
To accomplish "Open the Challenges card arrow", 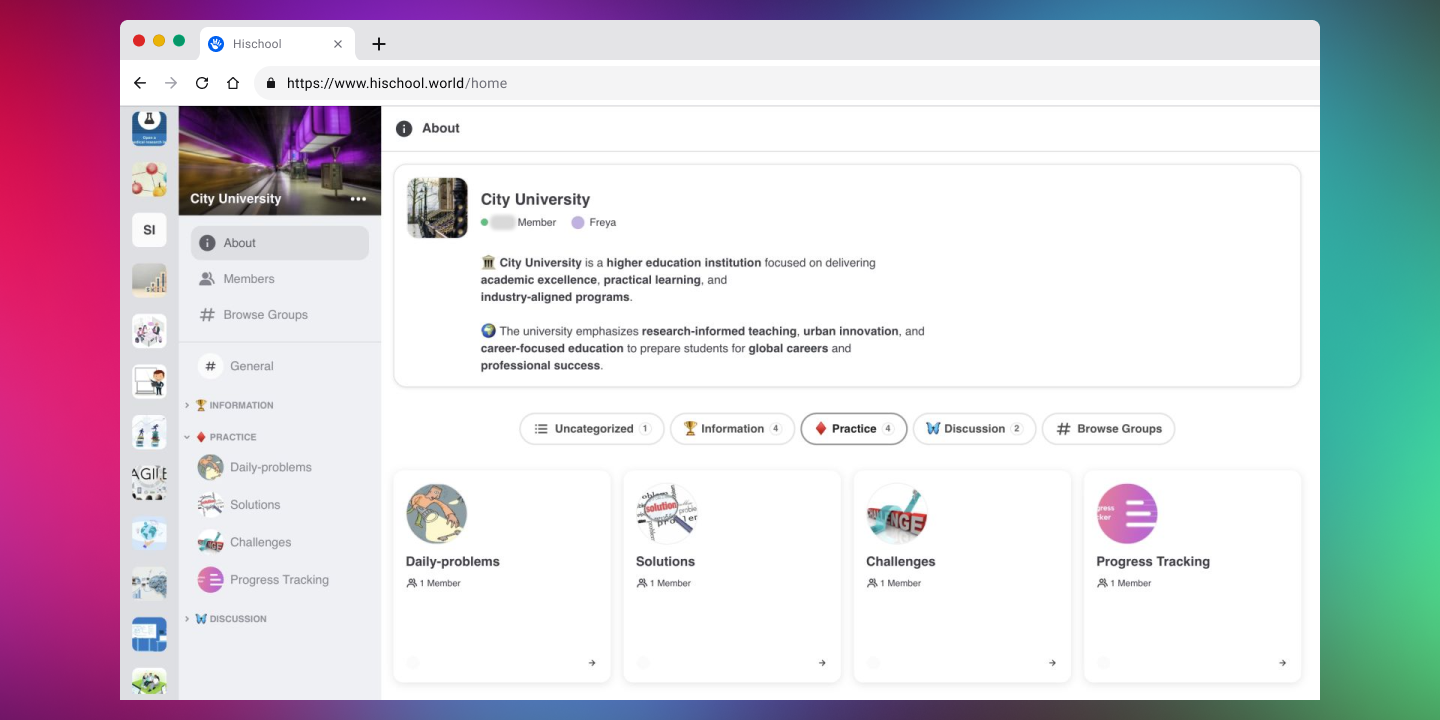I will point(1052,663).
